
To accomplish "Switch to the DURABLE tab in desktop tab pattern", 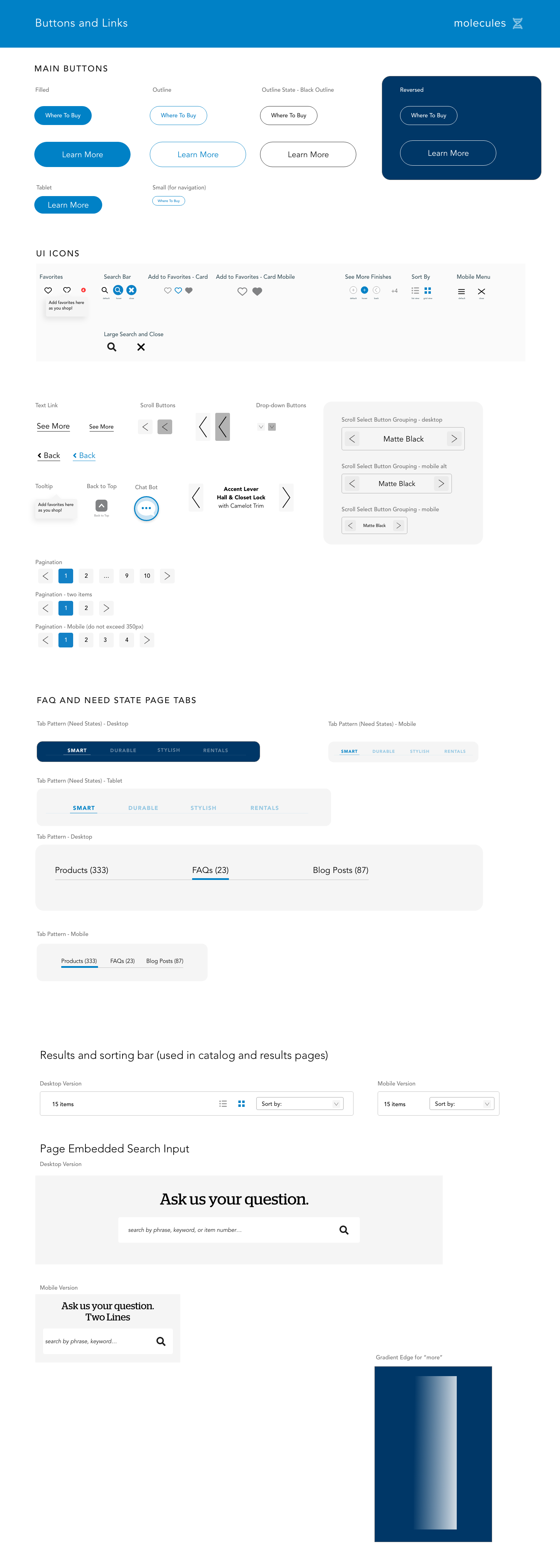I will click(x=123, y=750).
